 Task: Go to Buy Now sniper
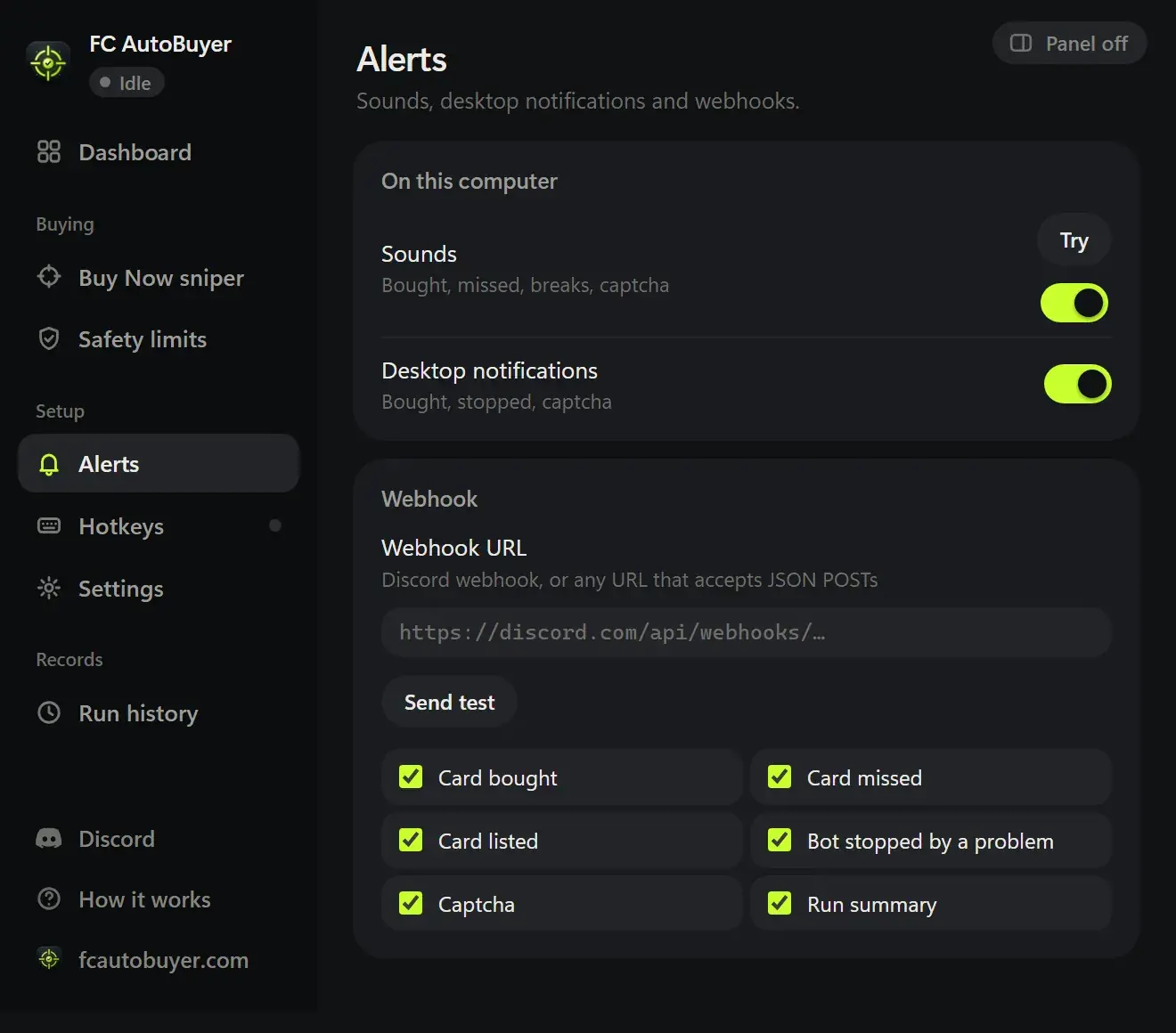(x=159, y=277)
